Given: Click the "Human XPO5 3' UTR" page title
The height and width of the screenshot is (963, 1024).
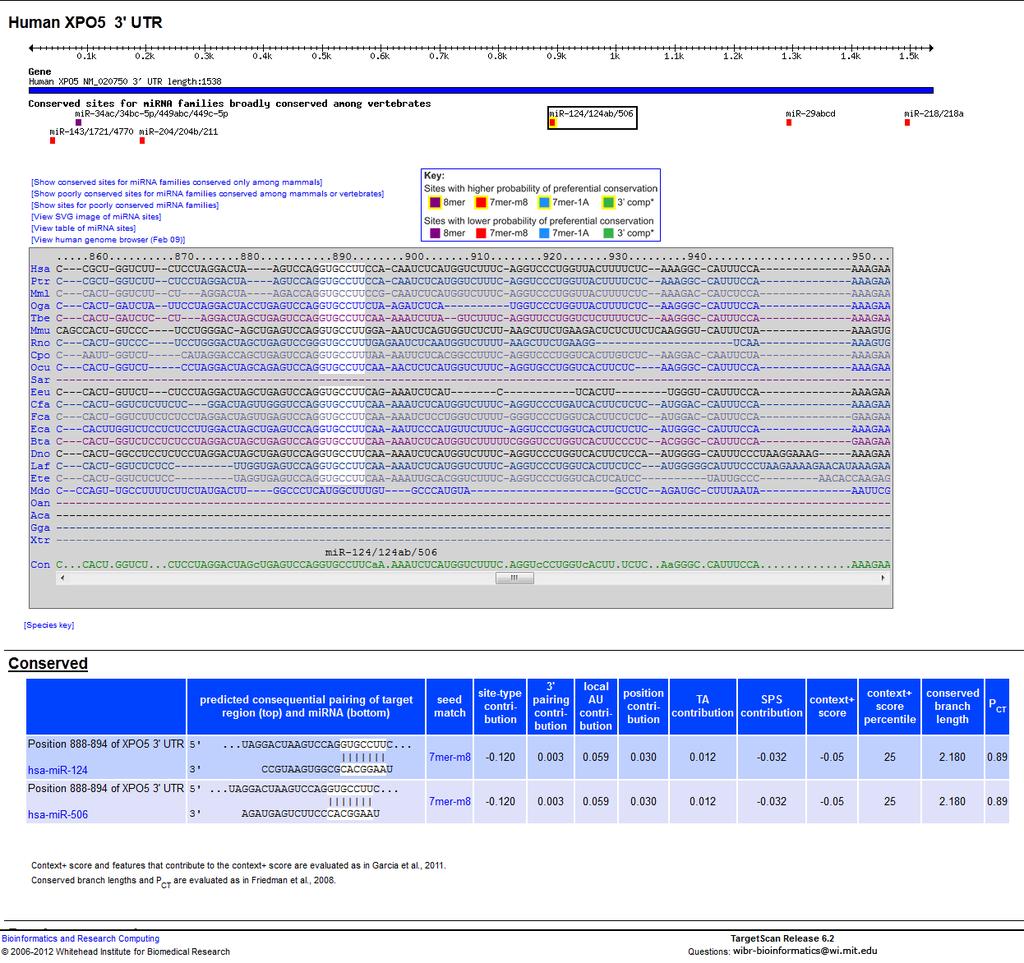Looking at the screenshot, I should pyautogui.click(x=85, y=23).
